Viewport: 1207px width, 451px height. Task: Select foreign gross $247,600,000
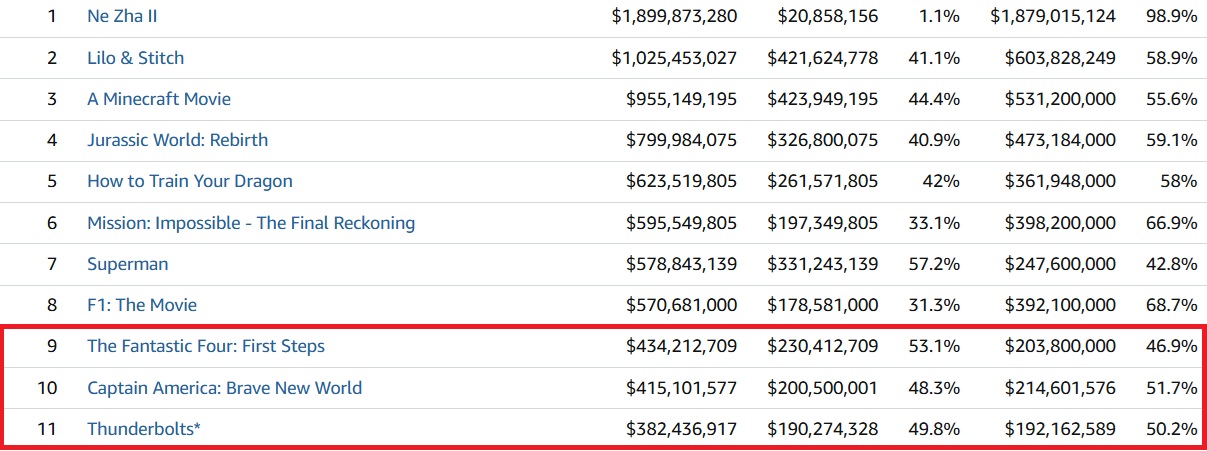1060,264
